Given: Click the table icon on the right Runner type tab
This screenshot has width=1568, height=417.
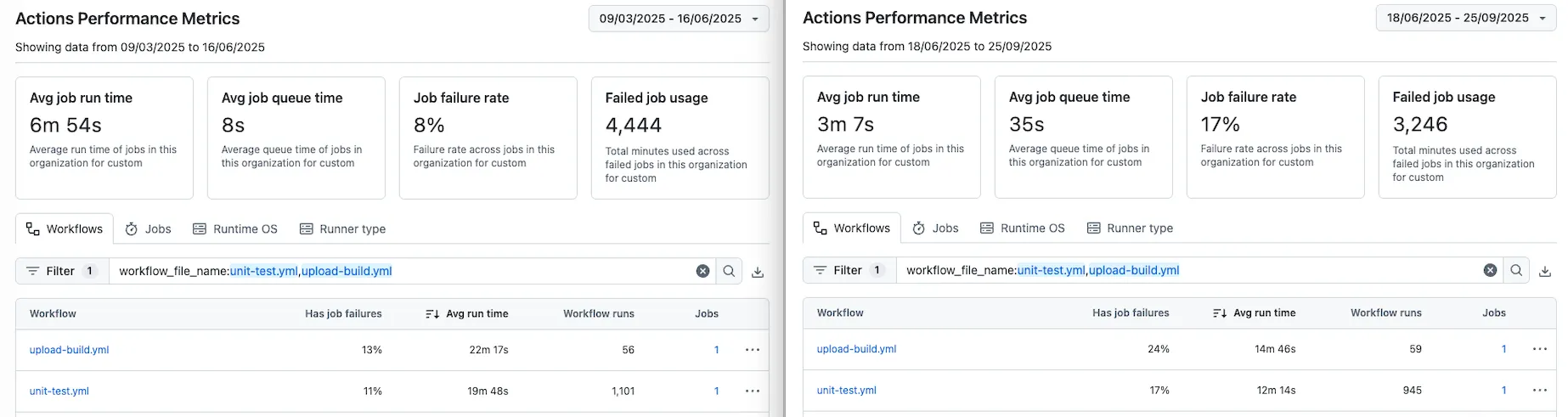Looking at the screenshot, I should click(x=1094, y=228).
